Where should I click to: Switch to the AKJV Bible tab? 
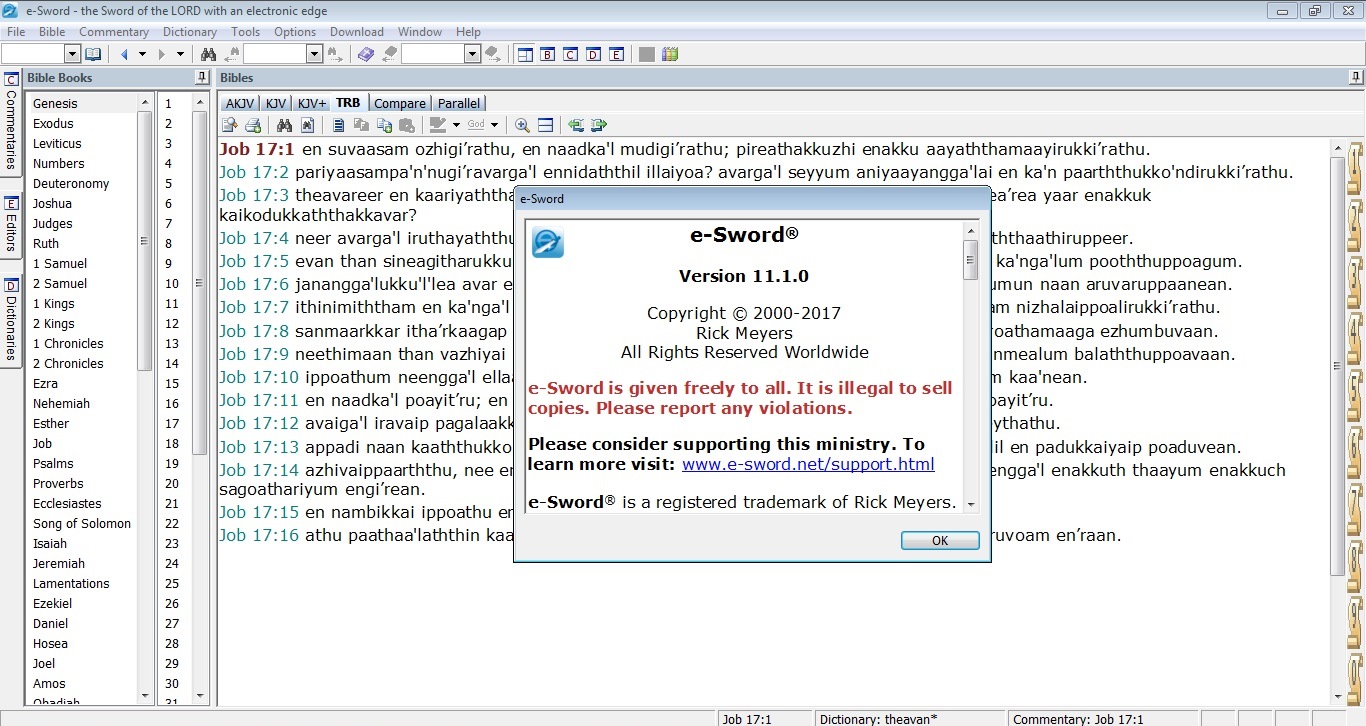click(239, 103)
